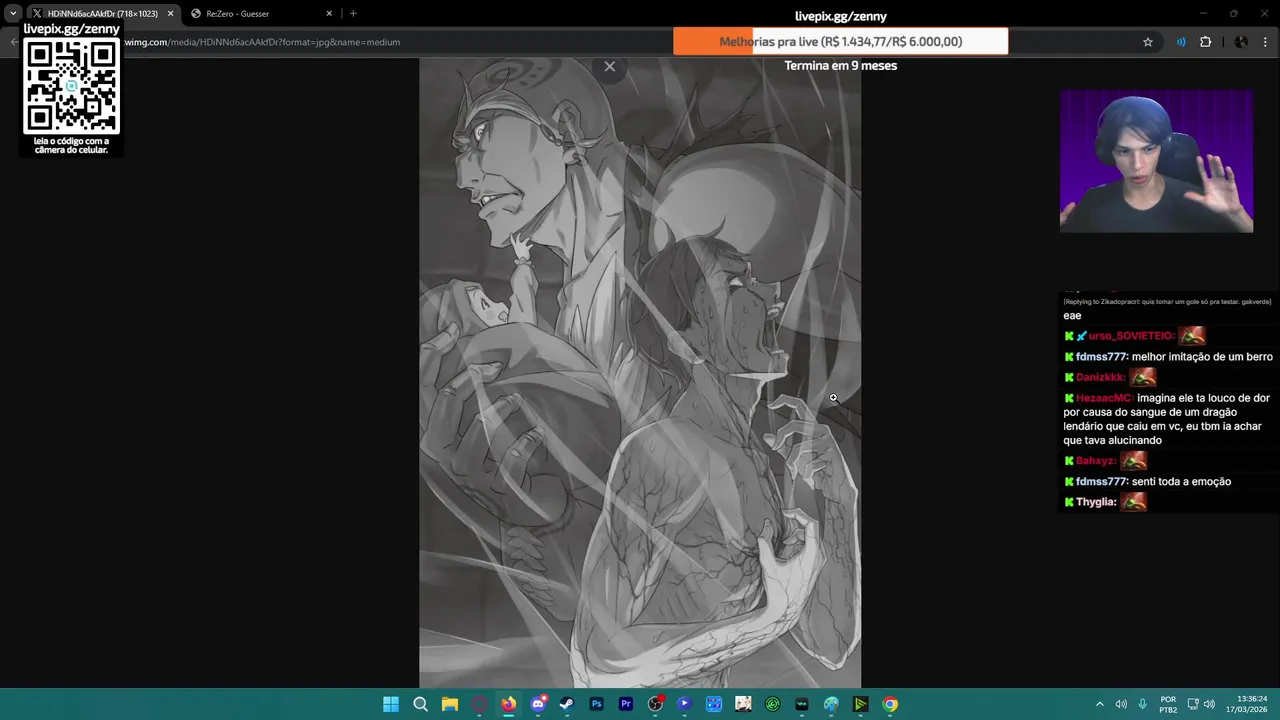
Task: Click the streamer webcam feed
Action: tap(1156, 161)
